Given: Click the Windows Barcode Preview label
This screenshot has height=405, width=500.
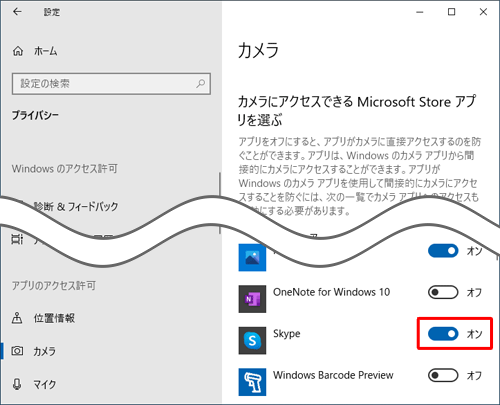Looking at the screenshot, I should (333, 375).
